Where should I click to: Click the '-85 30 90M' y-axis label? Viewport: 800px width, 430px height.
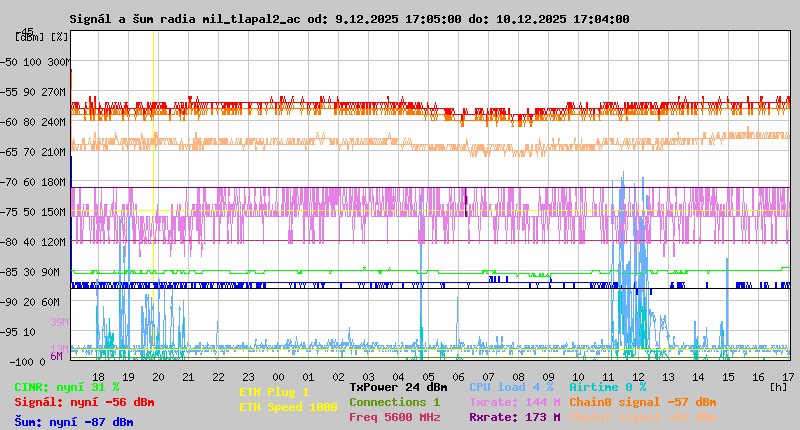[x=31, y=272]
